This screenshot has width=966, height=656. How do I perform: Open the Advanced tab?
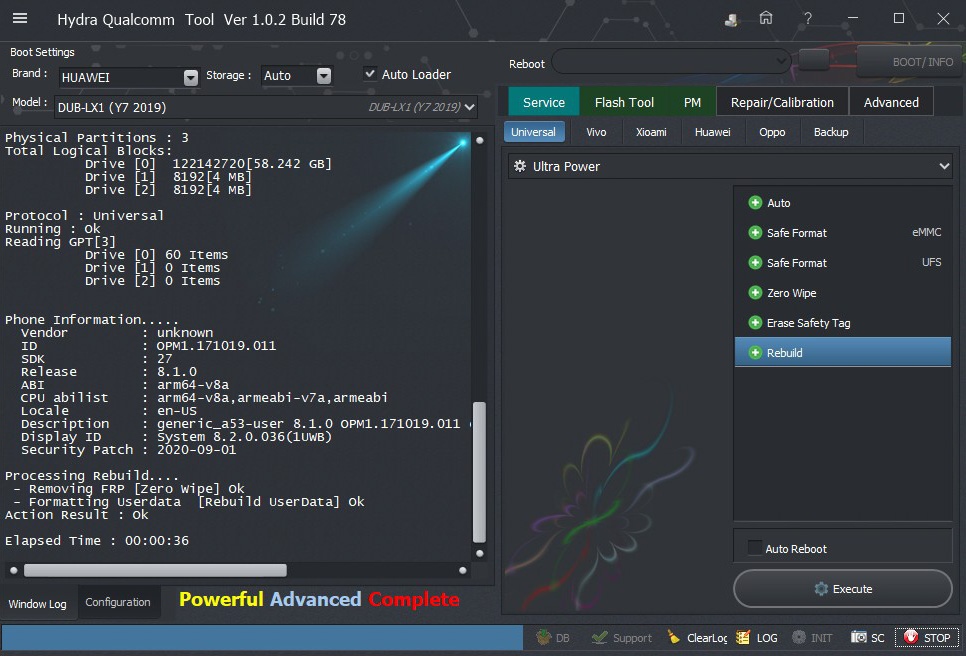coord(891,102)
